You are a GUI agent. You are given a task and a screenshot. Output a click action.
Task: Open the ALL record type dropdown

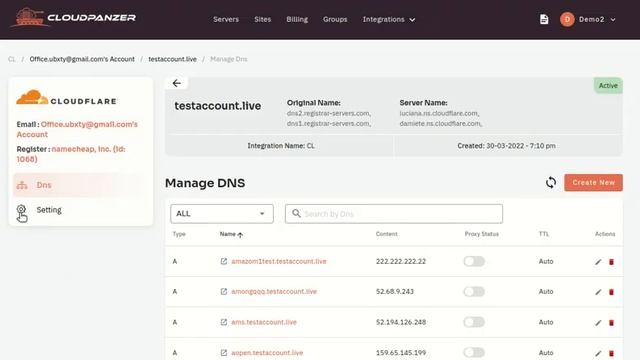[x=222, y=213]
